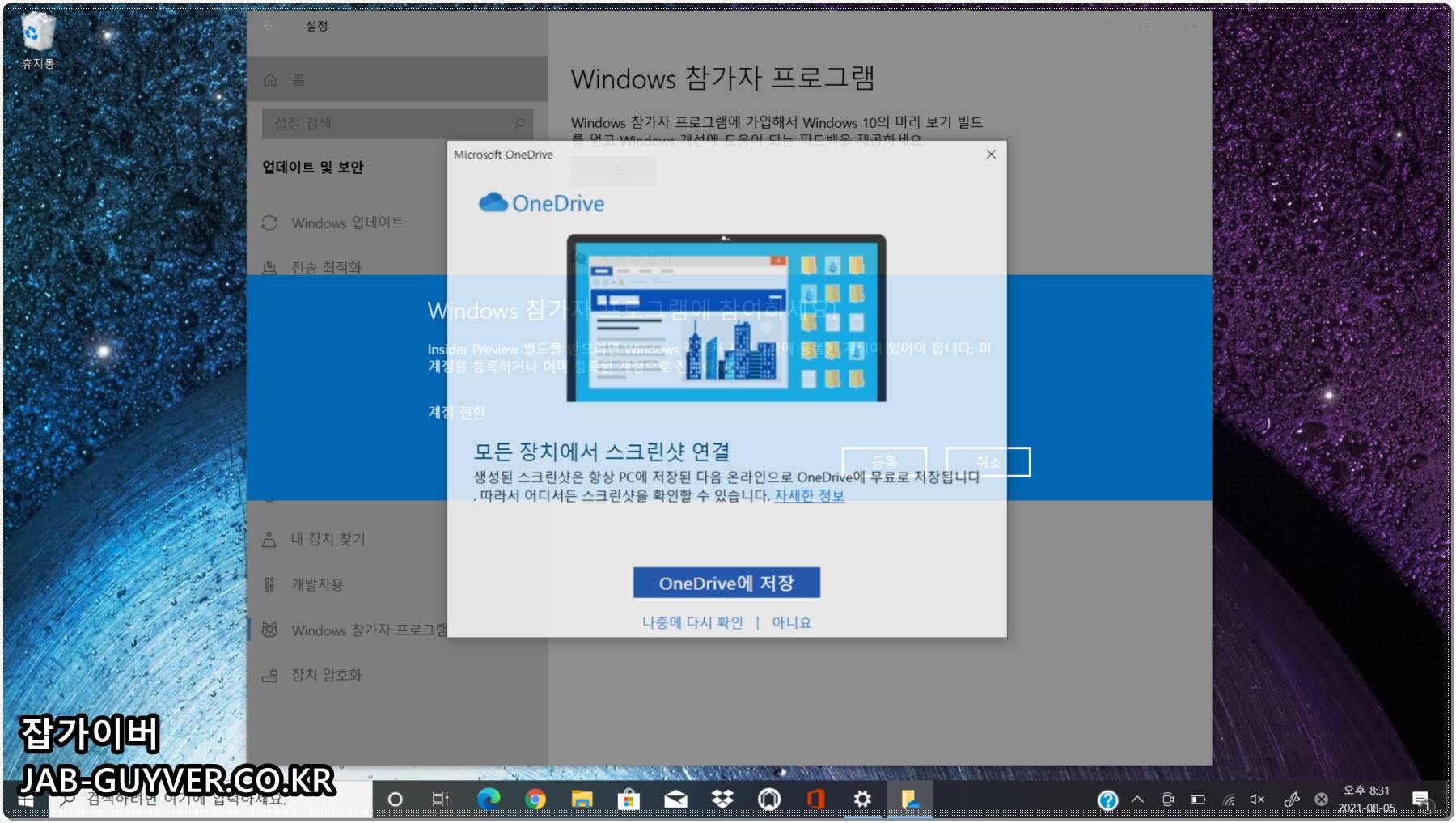
Task: Click the magnifier icon in 설정 검색
Action: pos(519,124)
